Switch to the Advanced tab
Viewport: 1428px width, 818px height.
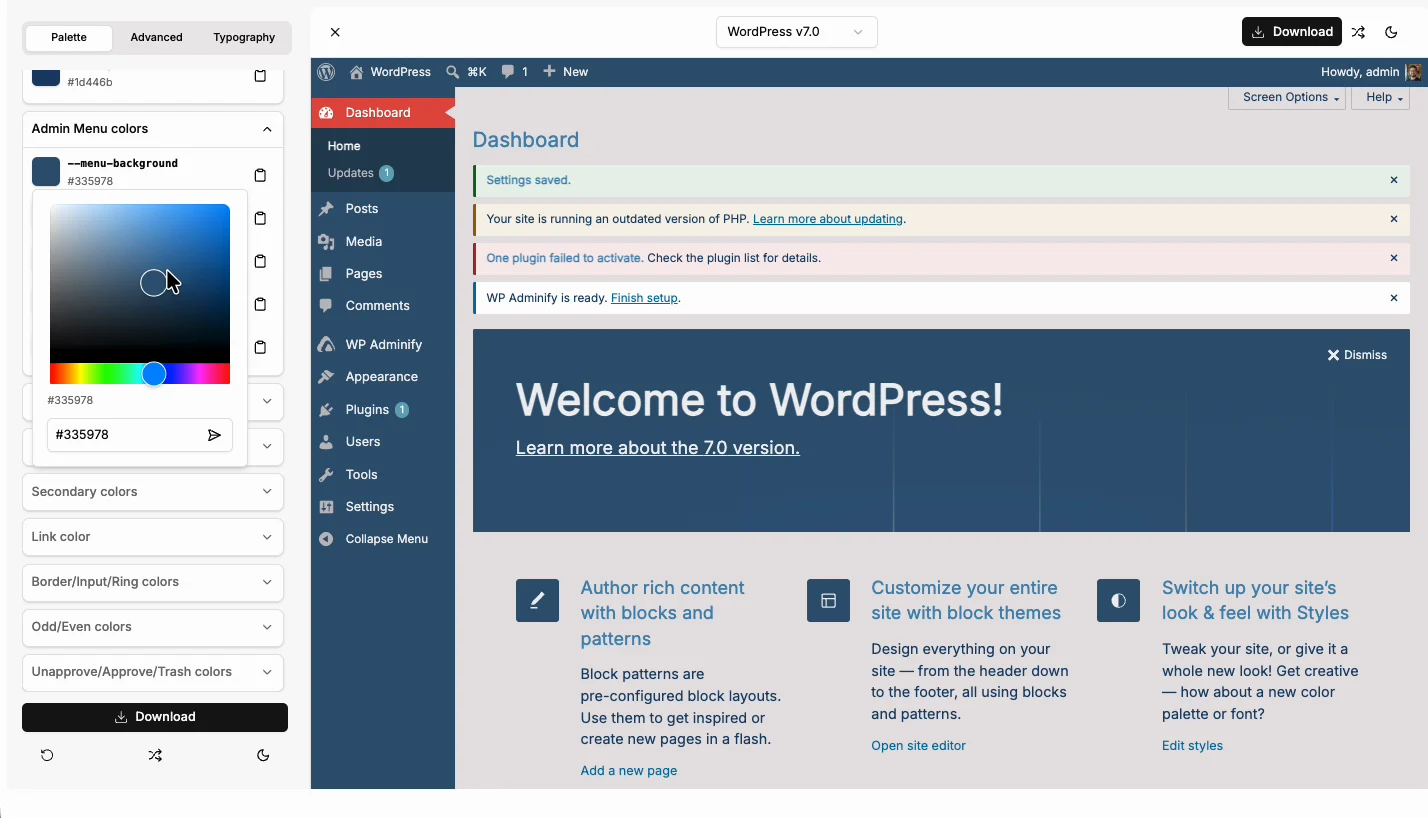coord(156,37)
